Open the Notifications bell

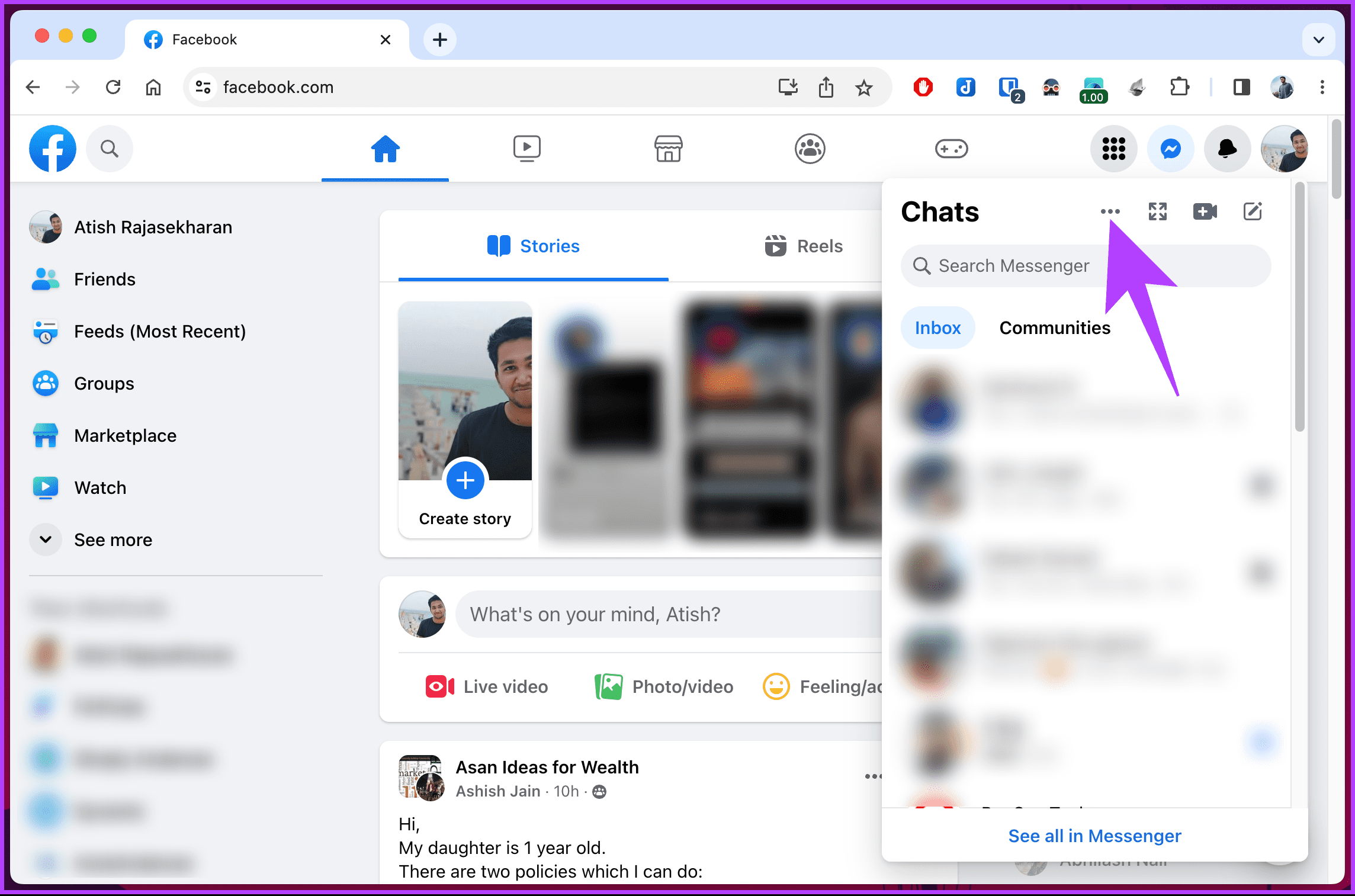tap(1227, 149)
